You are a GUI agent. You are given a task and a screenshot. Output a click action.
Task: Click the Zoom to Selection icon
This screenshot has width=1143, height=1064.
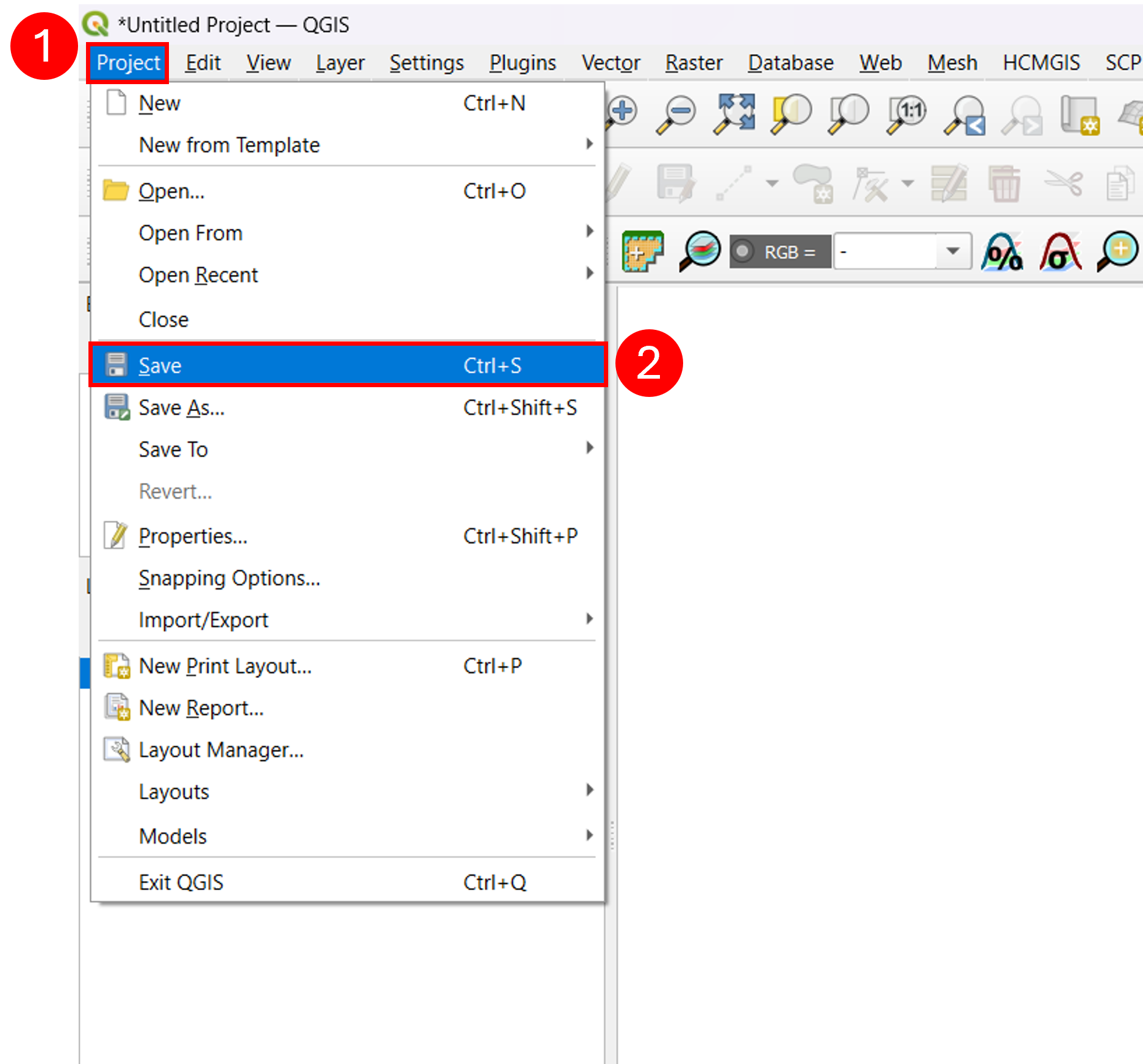point(791,114)
